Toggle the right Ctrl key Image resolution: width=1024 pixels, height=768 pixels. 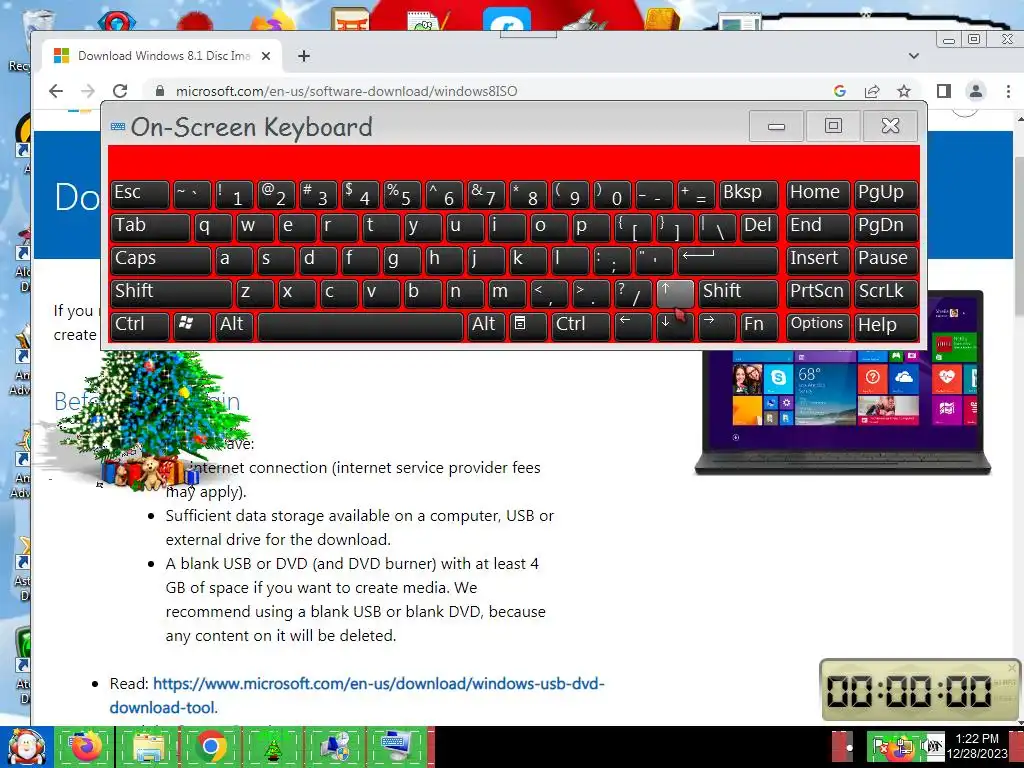tap(580, 326)
